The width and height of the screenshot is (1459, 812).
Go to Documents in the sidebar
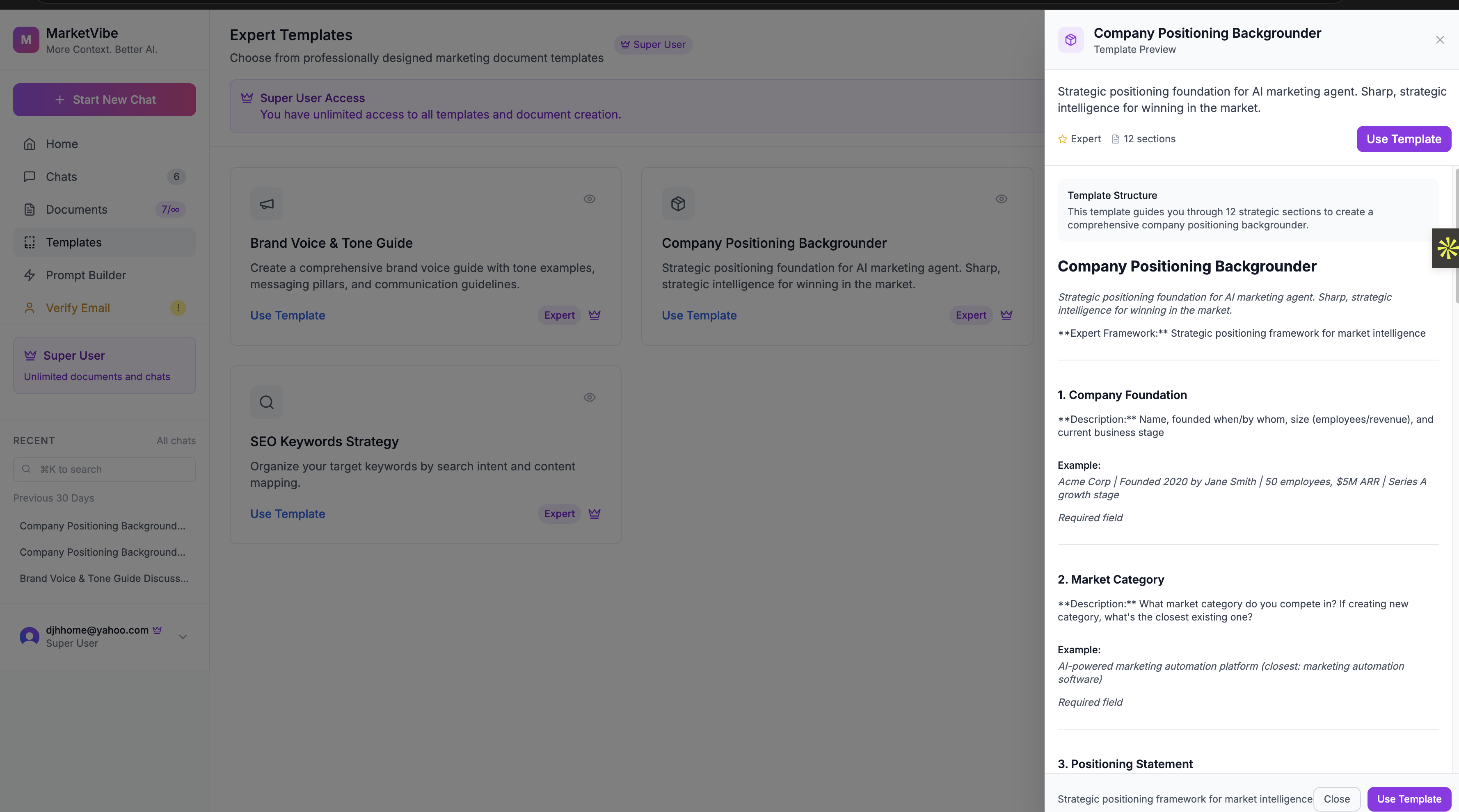click(x=76, y=210)
